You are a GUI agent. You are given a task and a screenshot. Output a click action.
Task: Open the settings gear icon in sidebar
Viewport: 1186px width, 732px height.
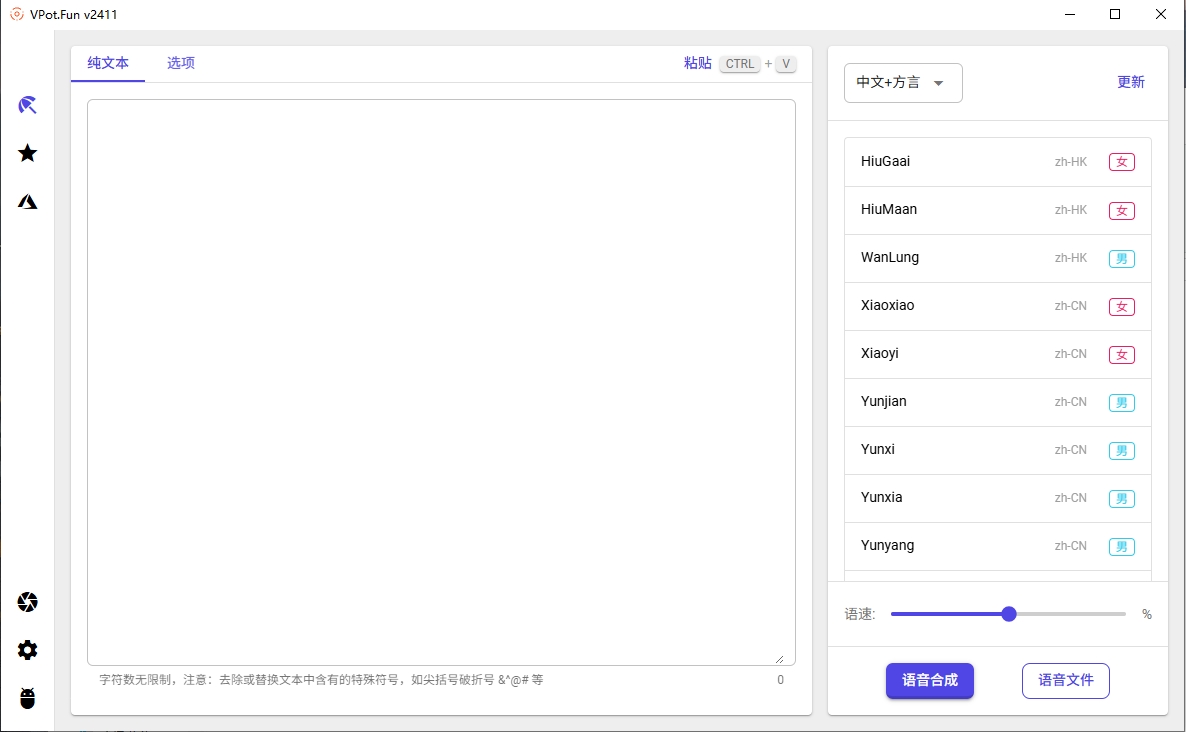27,649
